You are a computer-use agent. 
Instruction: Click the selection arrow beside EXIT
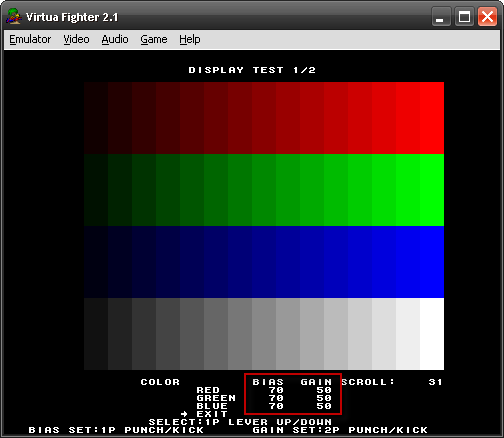[184, 414]
